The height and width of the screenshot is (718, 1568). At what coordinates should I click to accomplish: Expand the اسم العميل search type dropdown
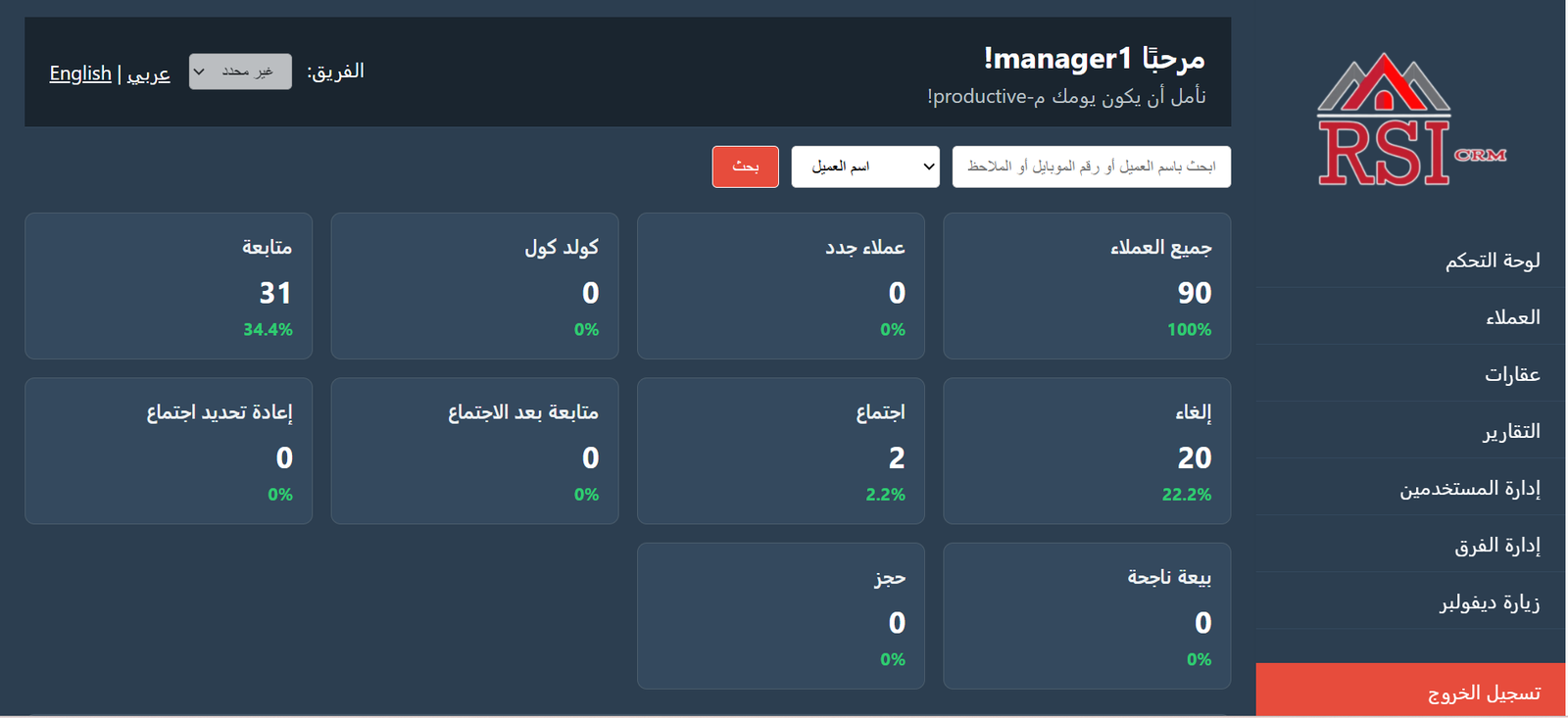click(x=865, y=167)
